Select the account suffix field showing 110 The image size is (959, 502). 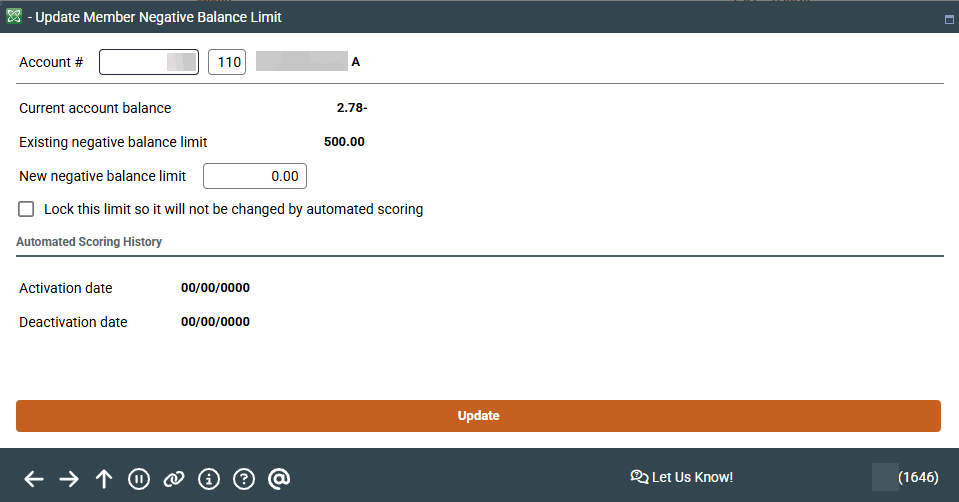pyautogui.click(x=227, y=63)
